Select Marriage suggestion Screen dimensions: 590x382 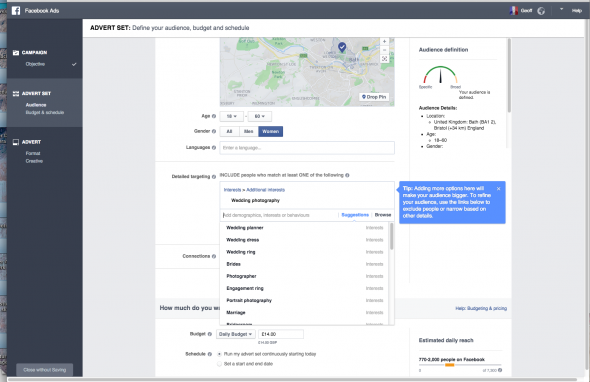(304, 312)
